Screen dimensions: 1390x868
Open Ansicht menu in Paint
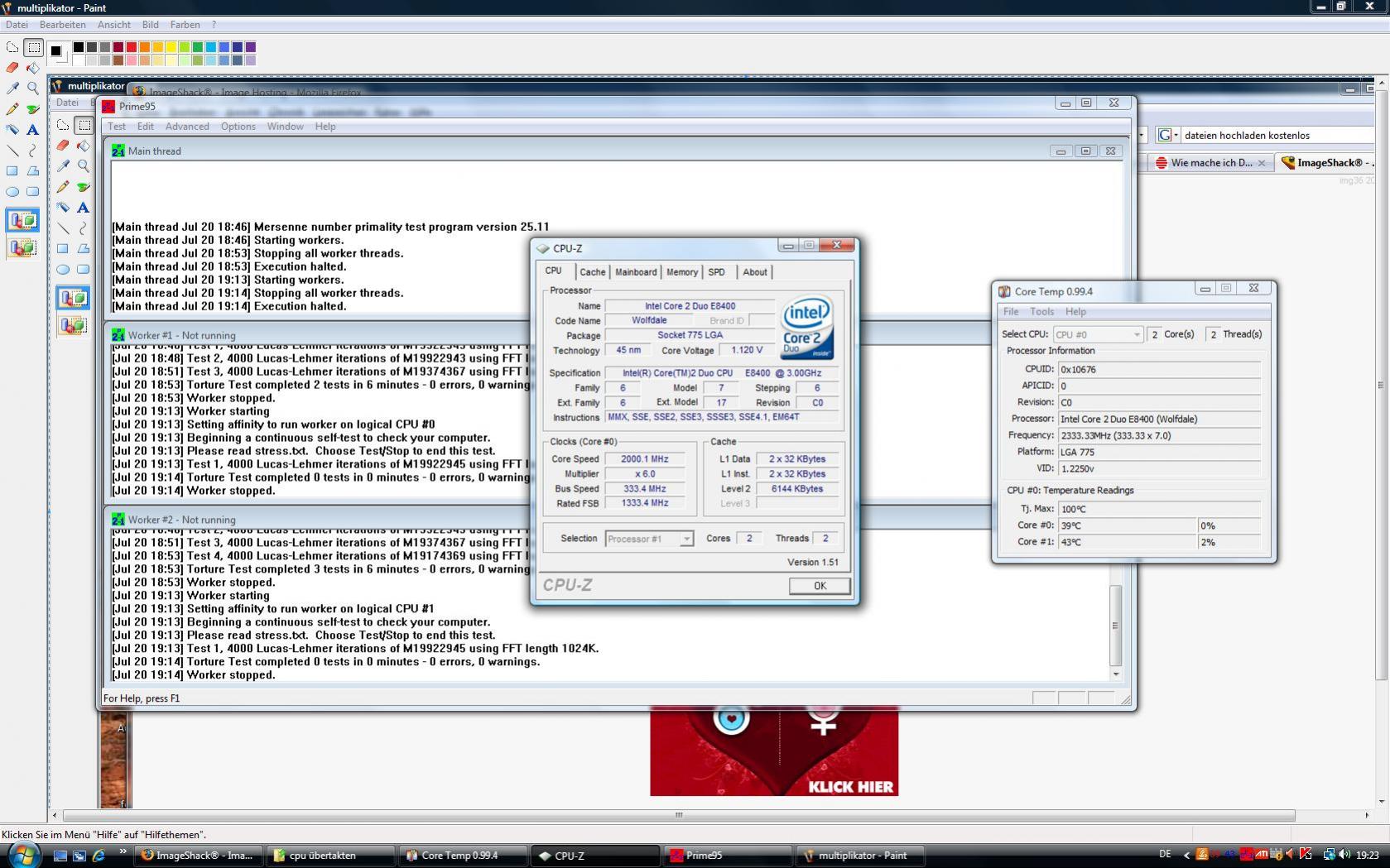click(114, 25)
